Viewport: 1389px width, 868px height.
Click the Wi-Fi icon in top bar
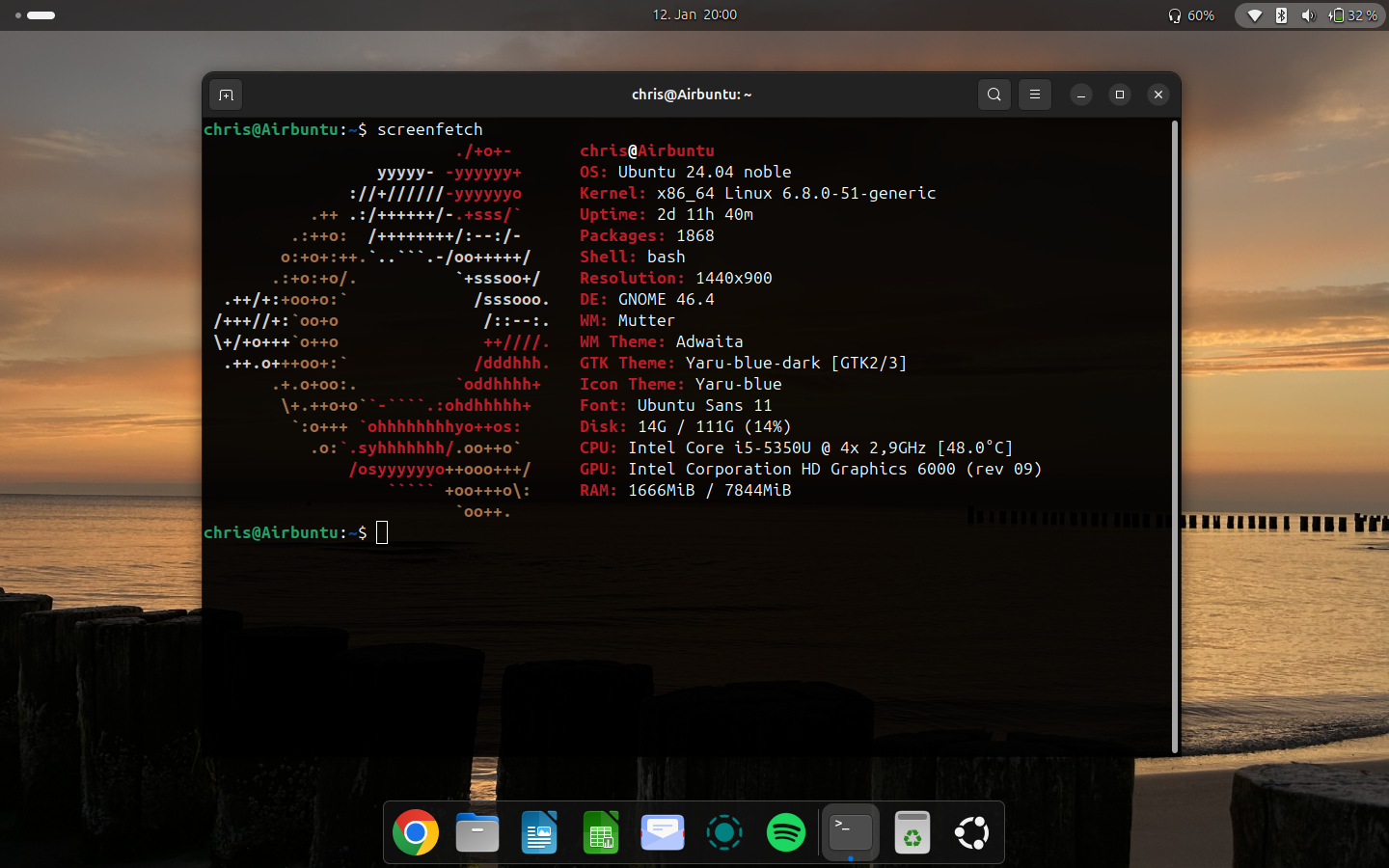click(1255, 15)
